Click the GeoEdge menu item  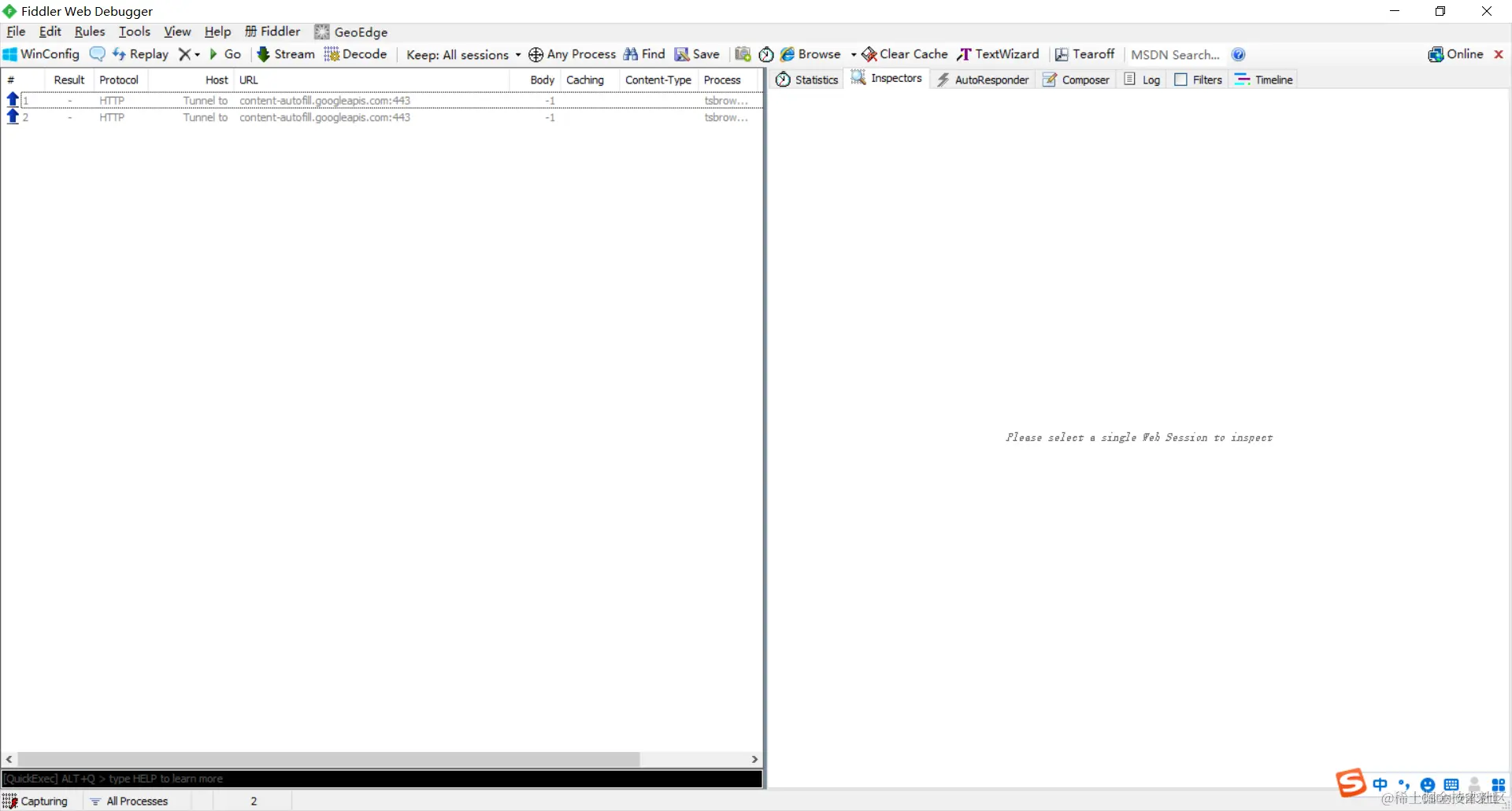351,31
